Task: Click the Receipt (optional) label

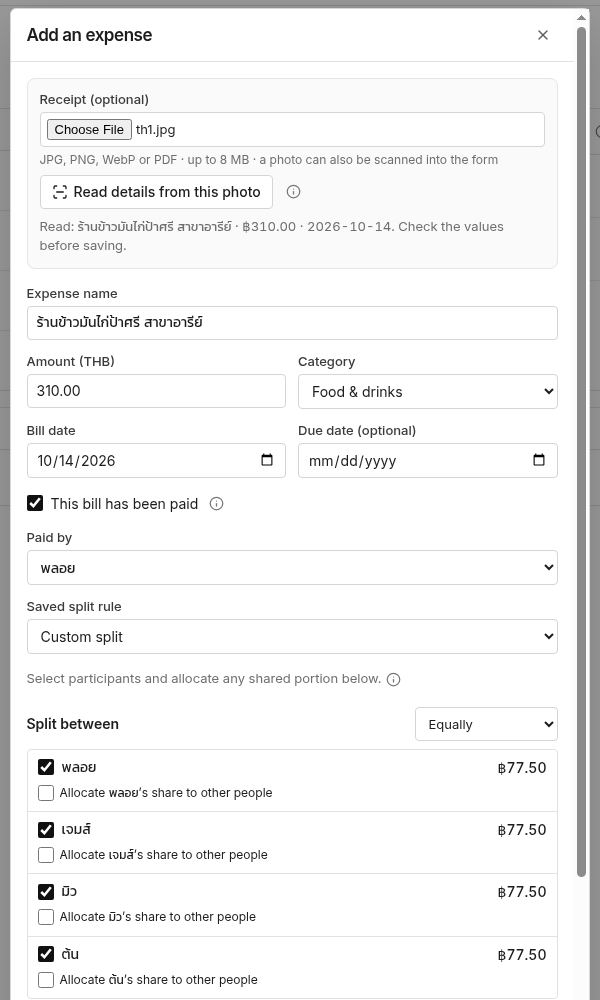Action: 94,99
